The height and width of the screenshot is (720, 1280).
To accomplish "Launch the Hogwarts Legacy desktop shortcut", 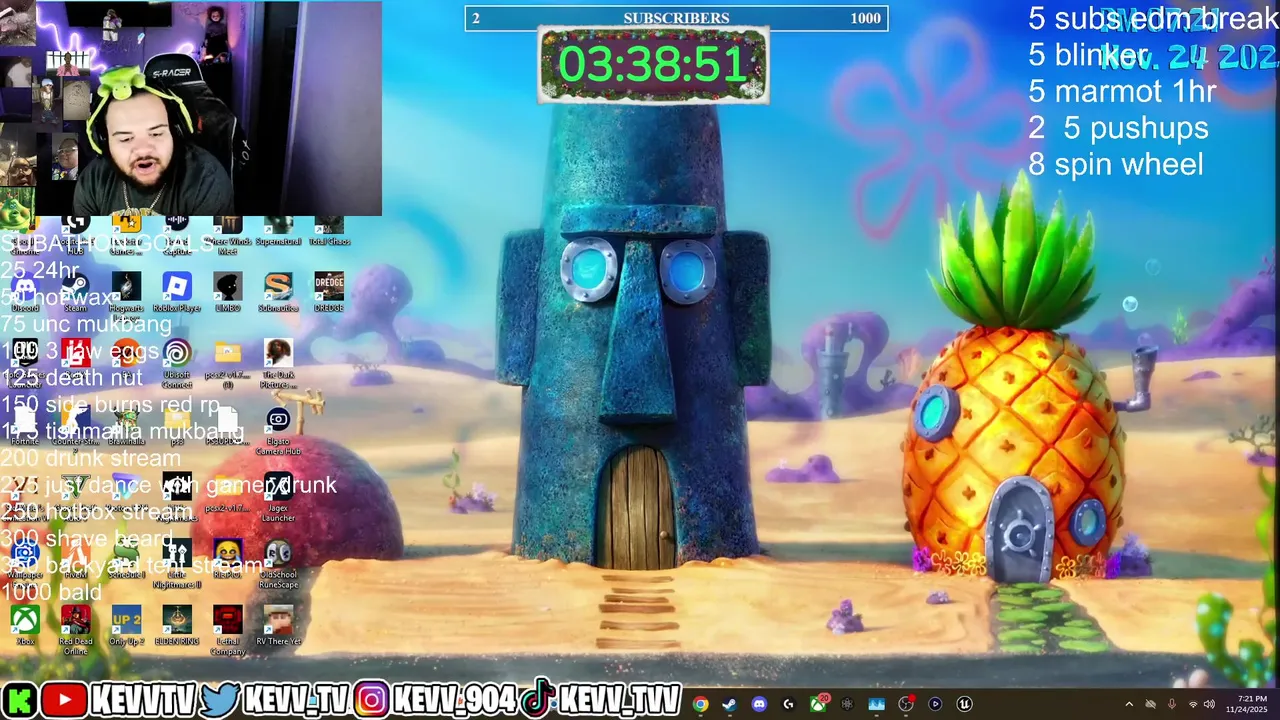I will click(x=126, y=292).
